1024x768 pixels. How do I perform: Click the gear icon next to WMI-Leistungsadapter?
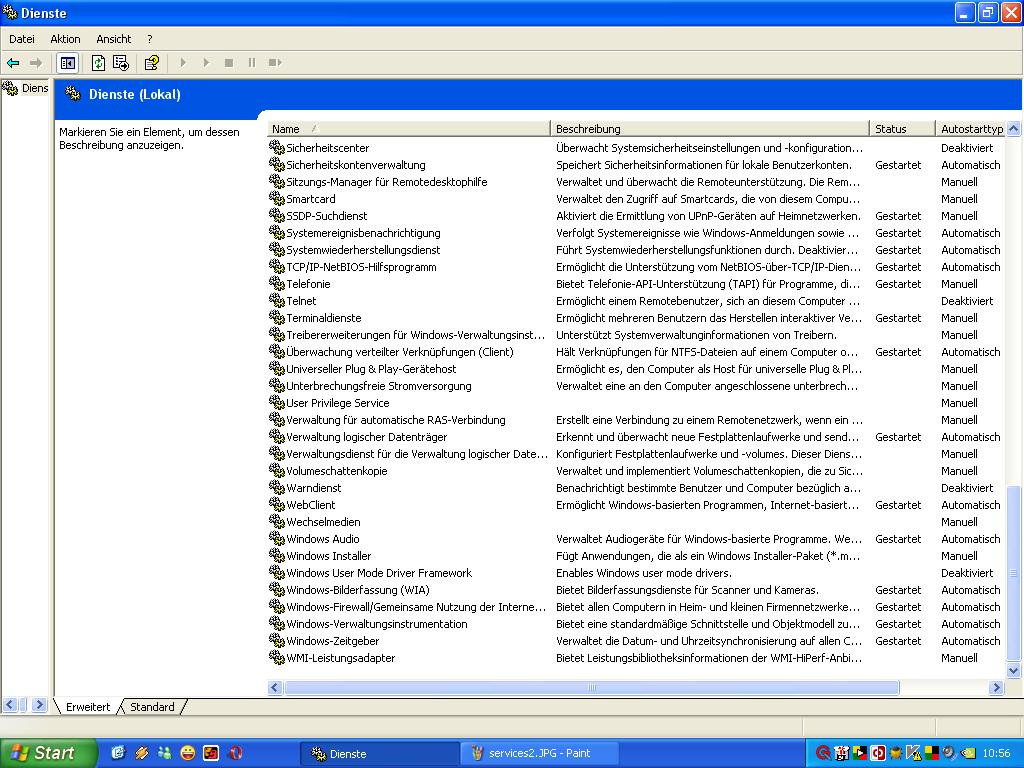(277, 658)
